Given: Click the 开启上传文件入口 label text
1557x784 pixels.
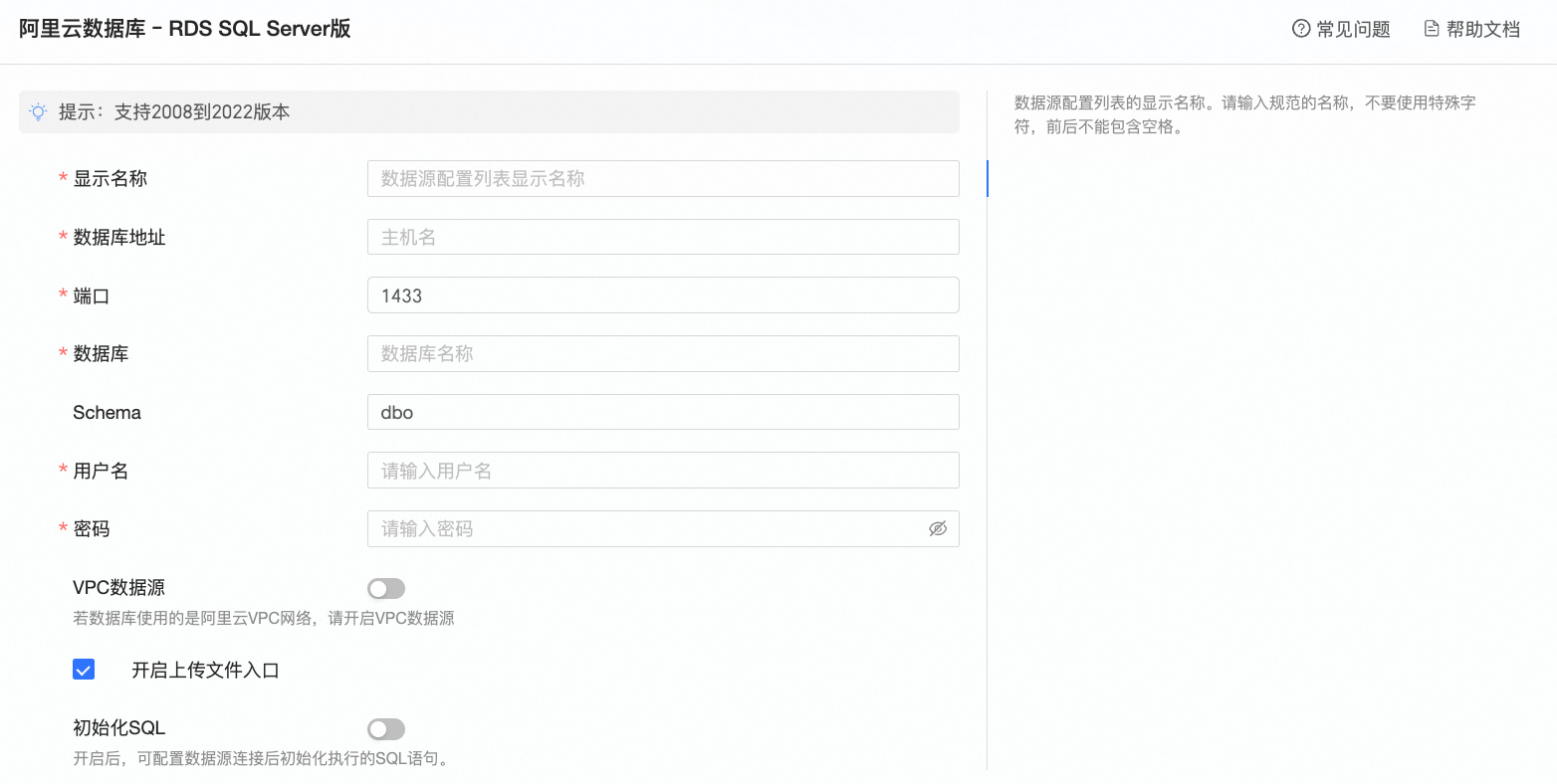Looking at the screenshot, I should (205, 670).
